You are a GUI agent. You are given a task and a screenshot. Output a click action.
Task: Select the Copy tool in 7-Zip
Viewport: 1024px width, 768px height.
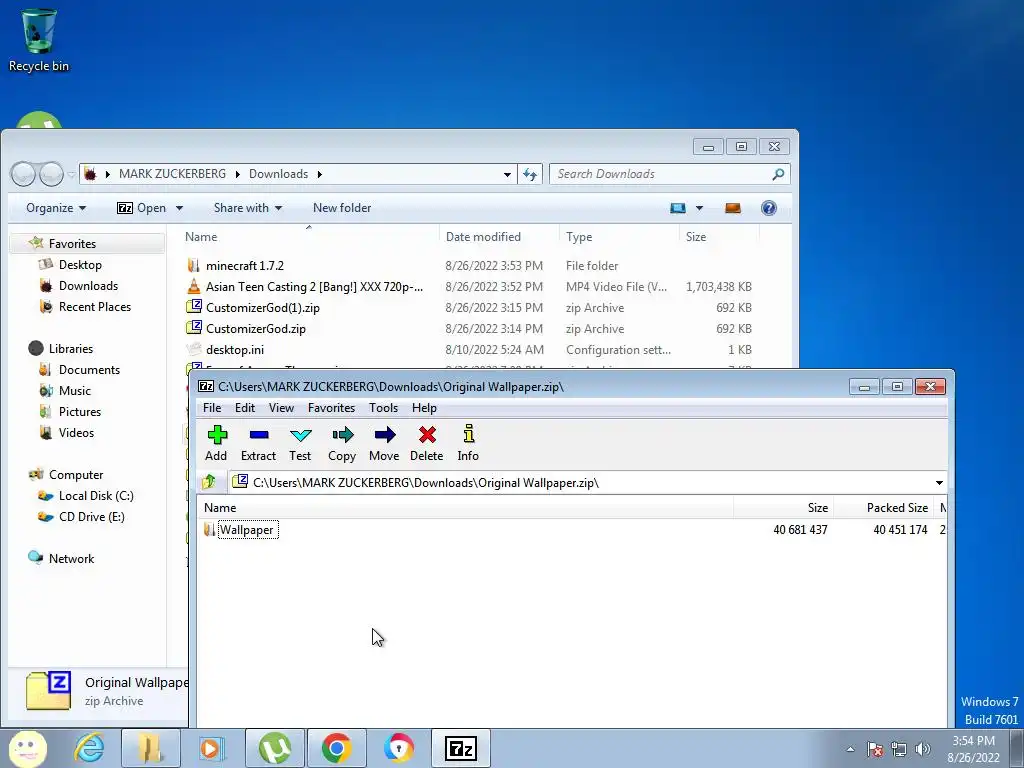(342, 443)
